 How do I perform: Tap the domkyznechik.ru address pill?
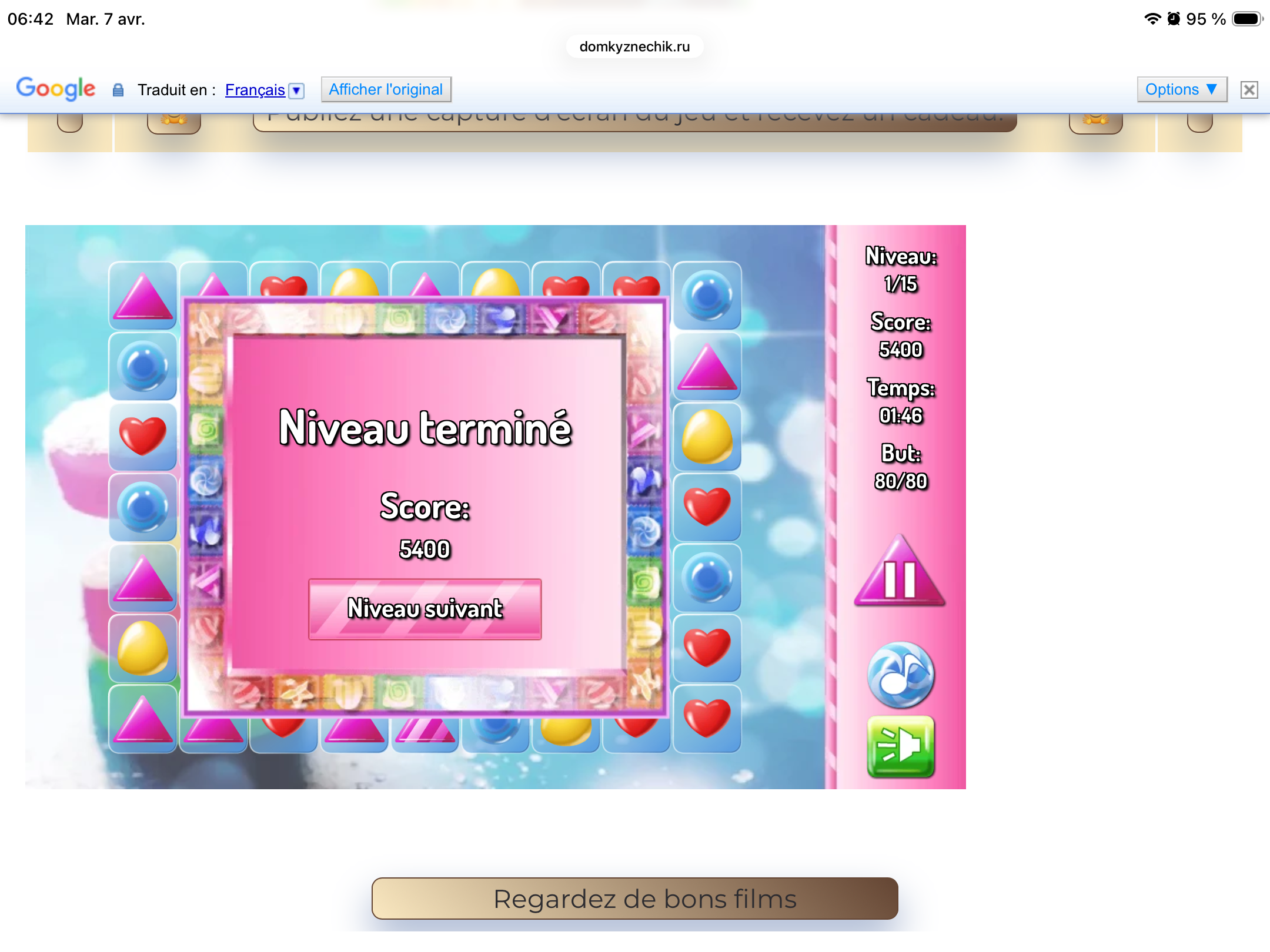pos(634,46)
